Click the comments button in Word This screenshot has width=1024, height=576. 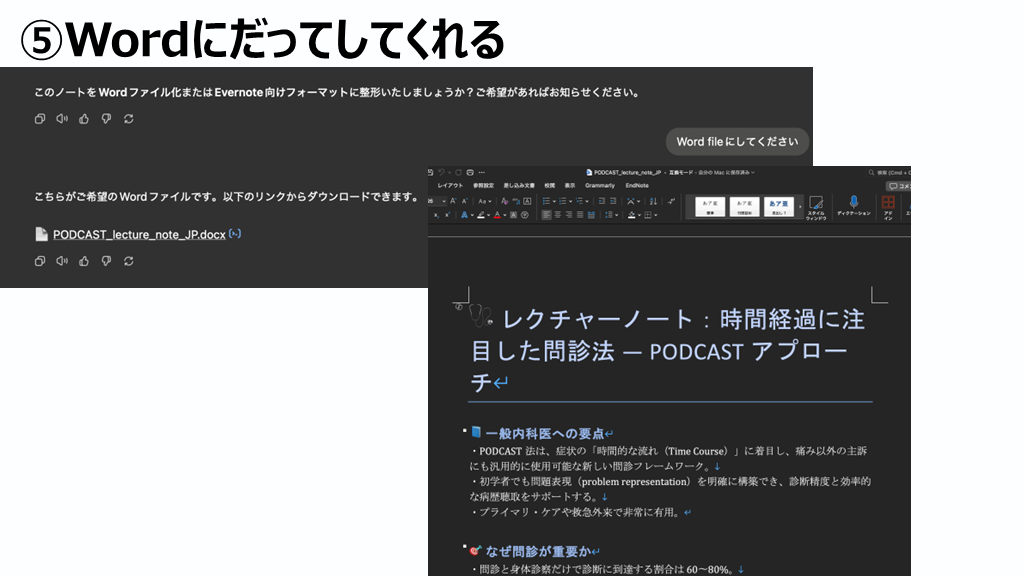click(x=898, y=186)
